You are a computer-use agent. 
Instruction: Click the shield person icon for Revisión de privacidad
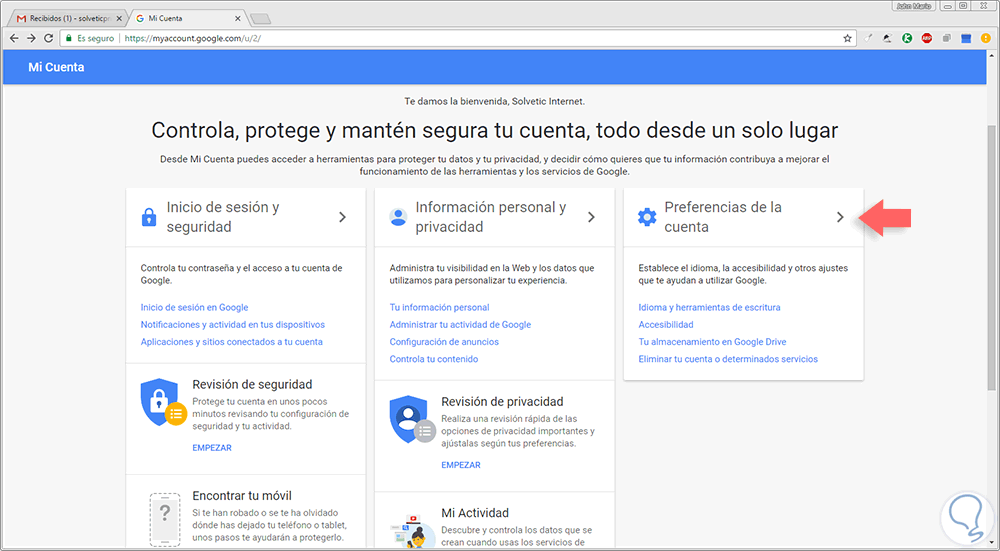[x=412, y=420]
